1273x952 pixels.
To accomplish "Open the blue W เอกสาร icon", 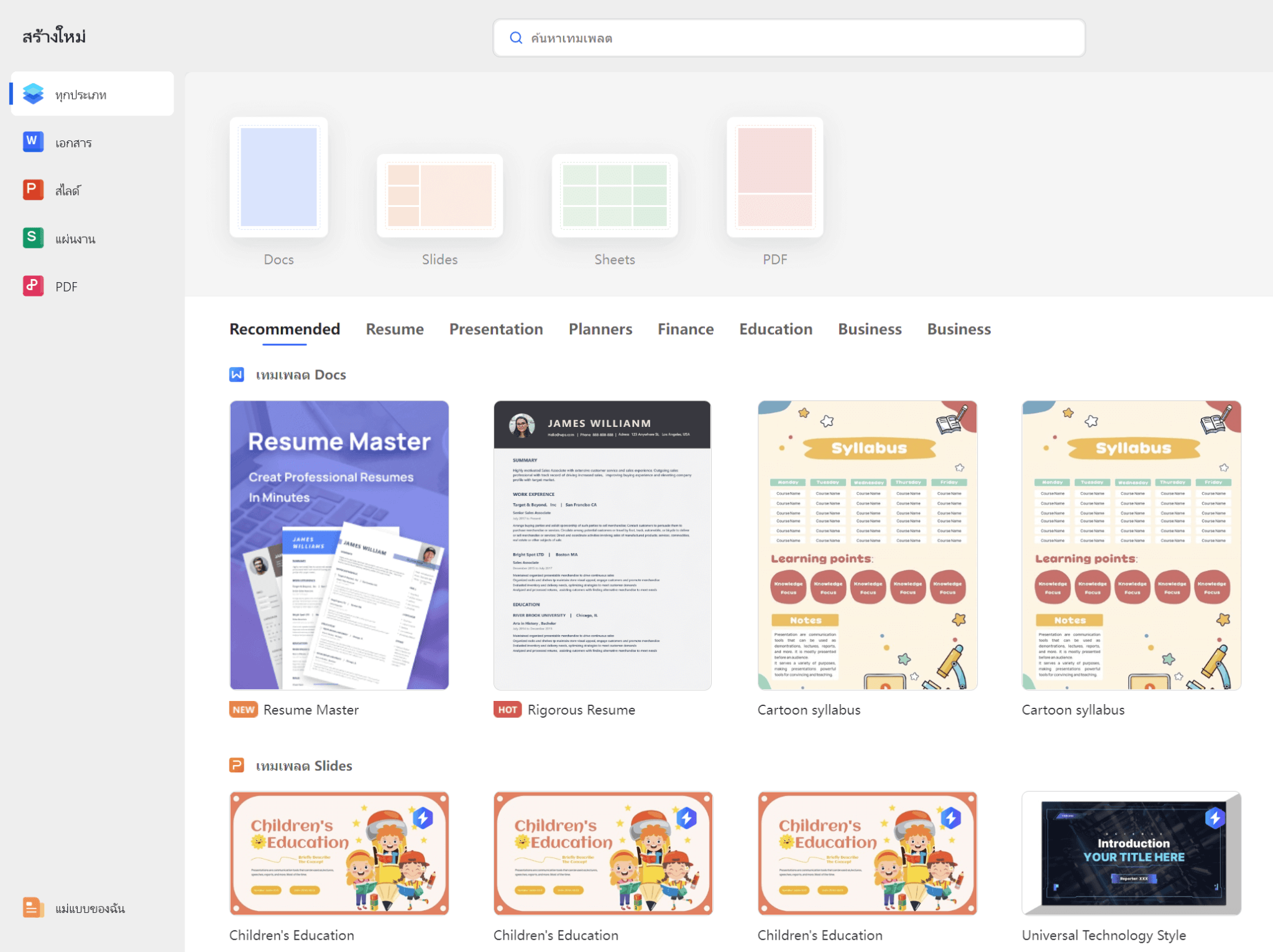I will [x=33, y=142].
